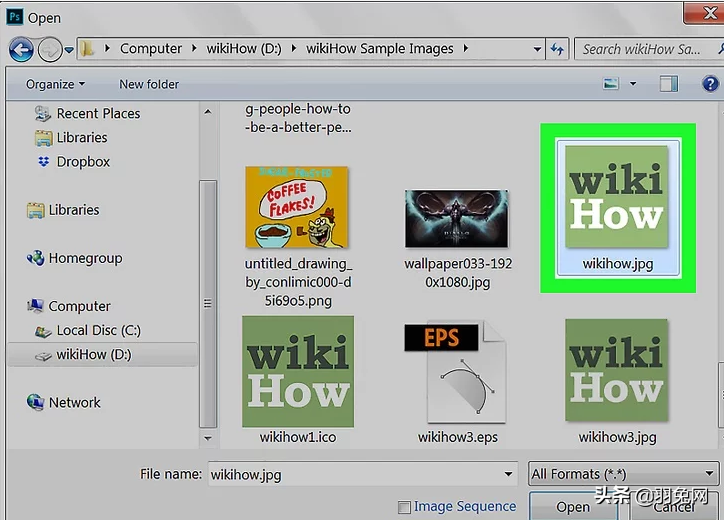The width and height of the screenshot is (724, 520).
Task: Click the Back navigation arrow
Action: pyautogui.click(x=21, y=49)
